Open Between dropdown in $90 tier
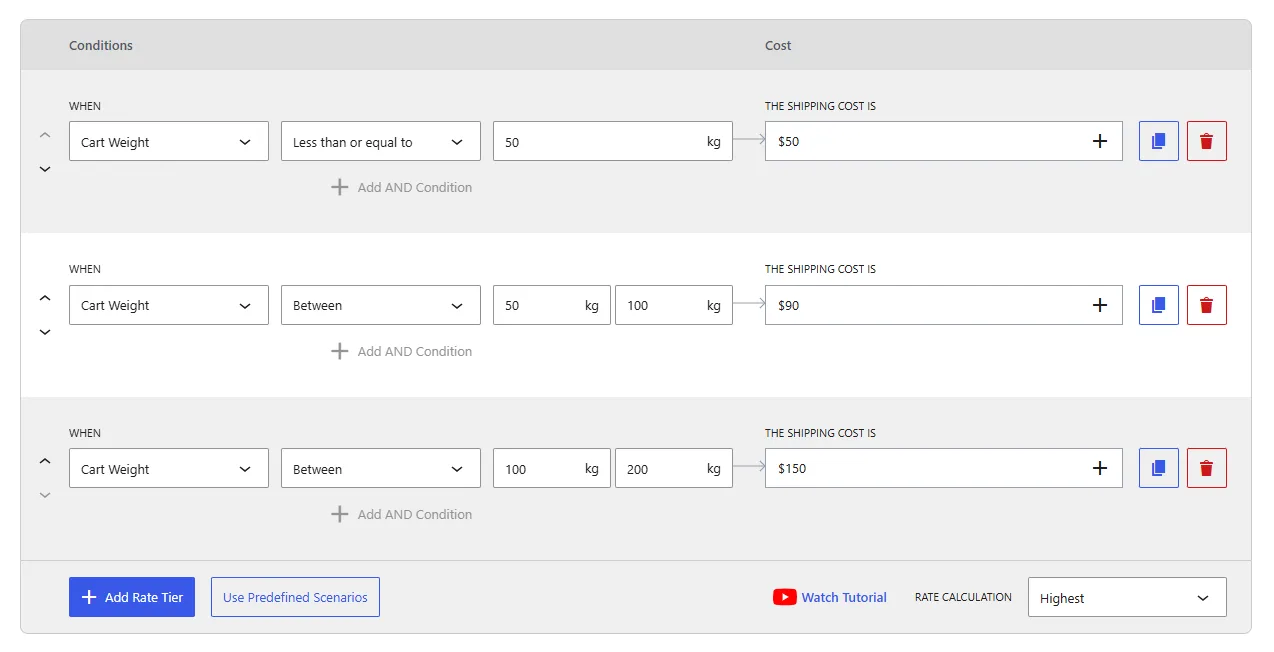This screenshot has width=1274, height=652. click(381, 305)
